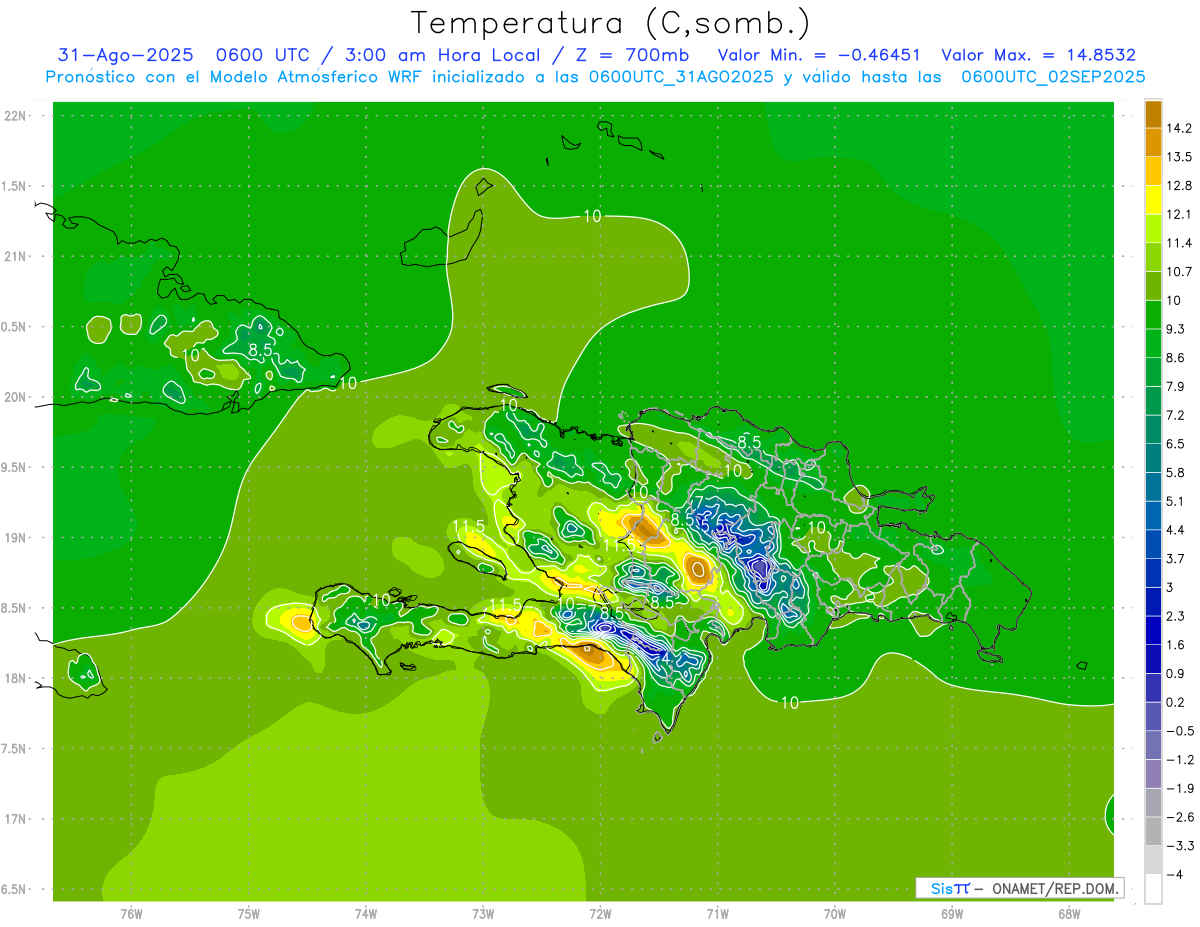1200x927 pixels.
Task: Click the '69W' longitude axis label
Action: (952, 914)
